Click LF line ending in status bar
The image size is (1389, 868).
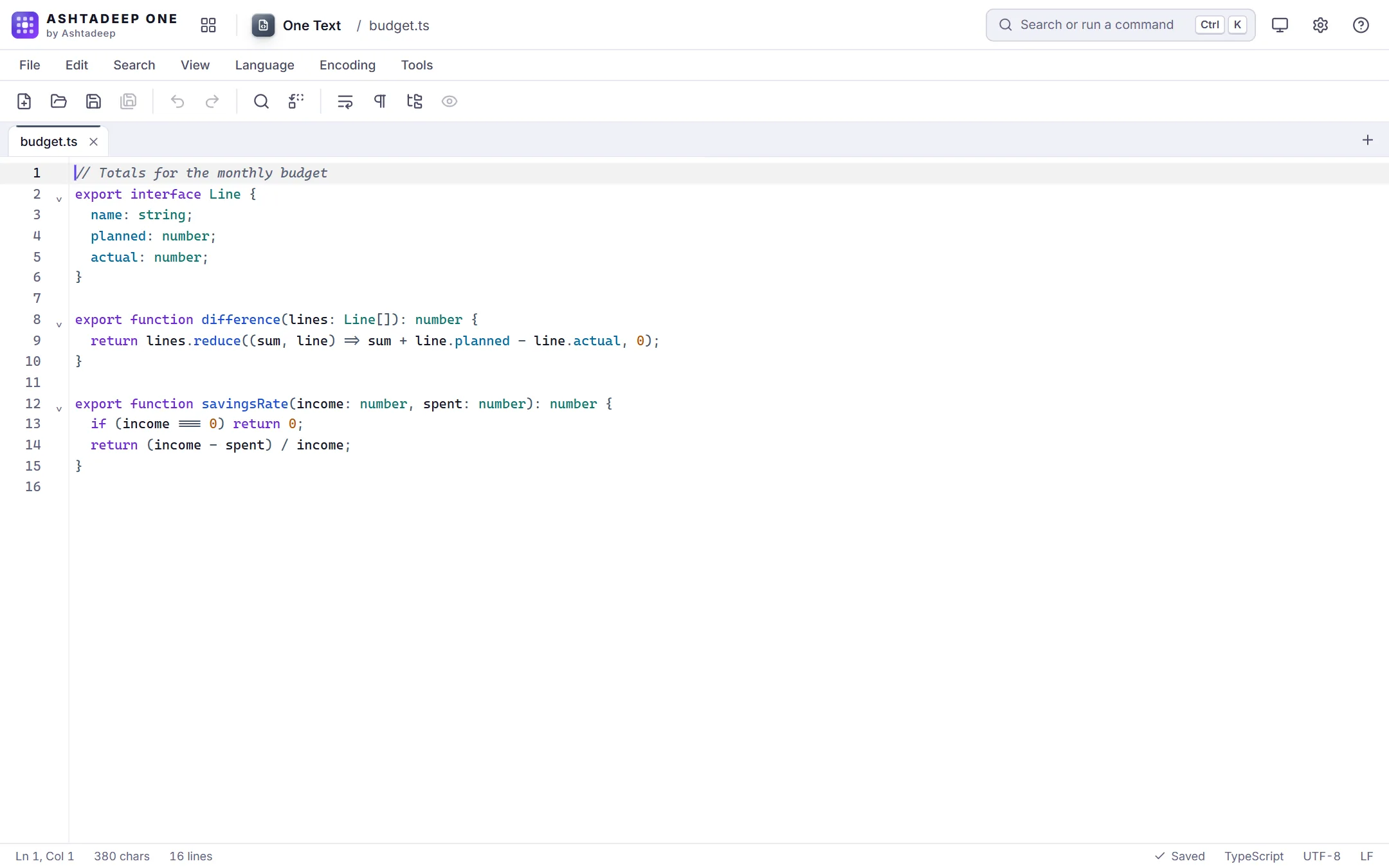click(1366, 856)
